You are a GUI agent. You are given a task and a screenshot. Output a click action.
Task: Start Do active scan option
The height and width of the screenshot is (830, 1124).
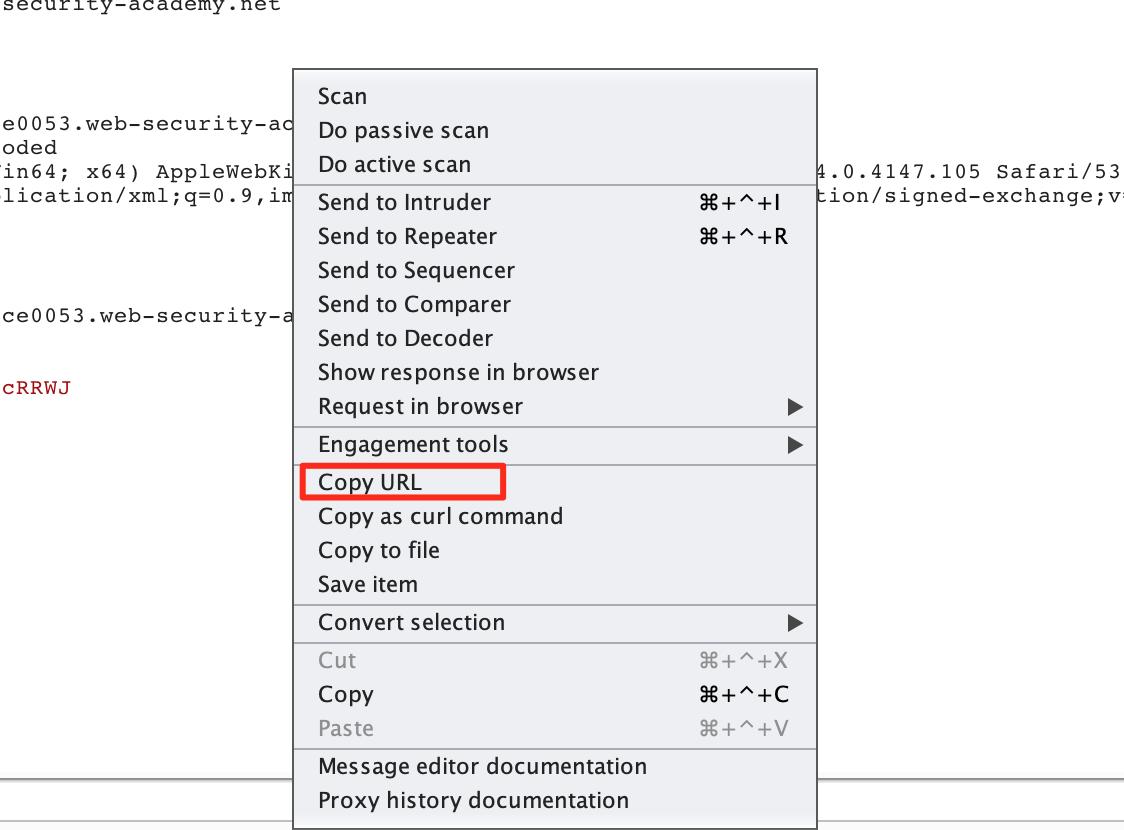point(394,165)
